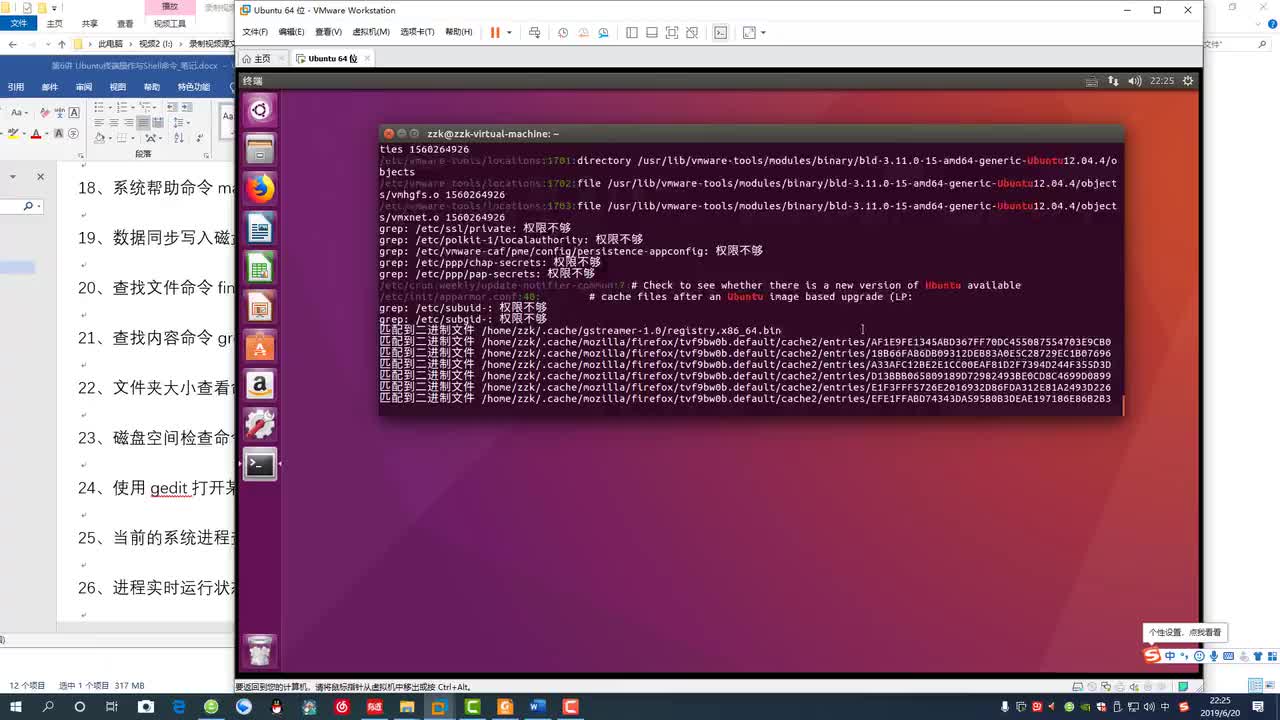Expand VMware power options dropdown arrow
This screenshot has width=1280, height=720.
(x=509, y=32)
